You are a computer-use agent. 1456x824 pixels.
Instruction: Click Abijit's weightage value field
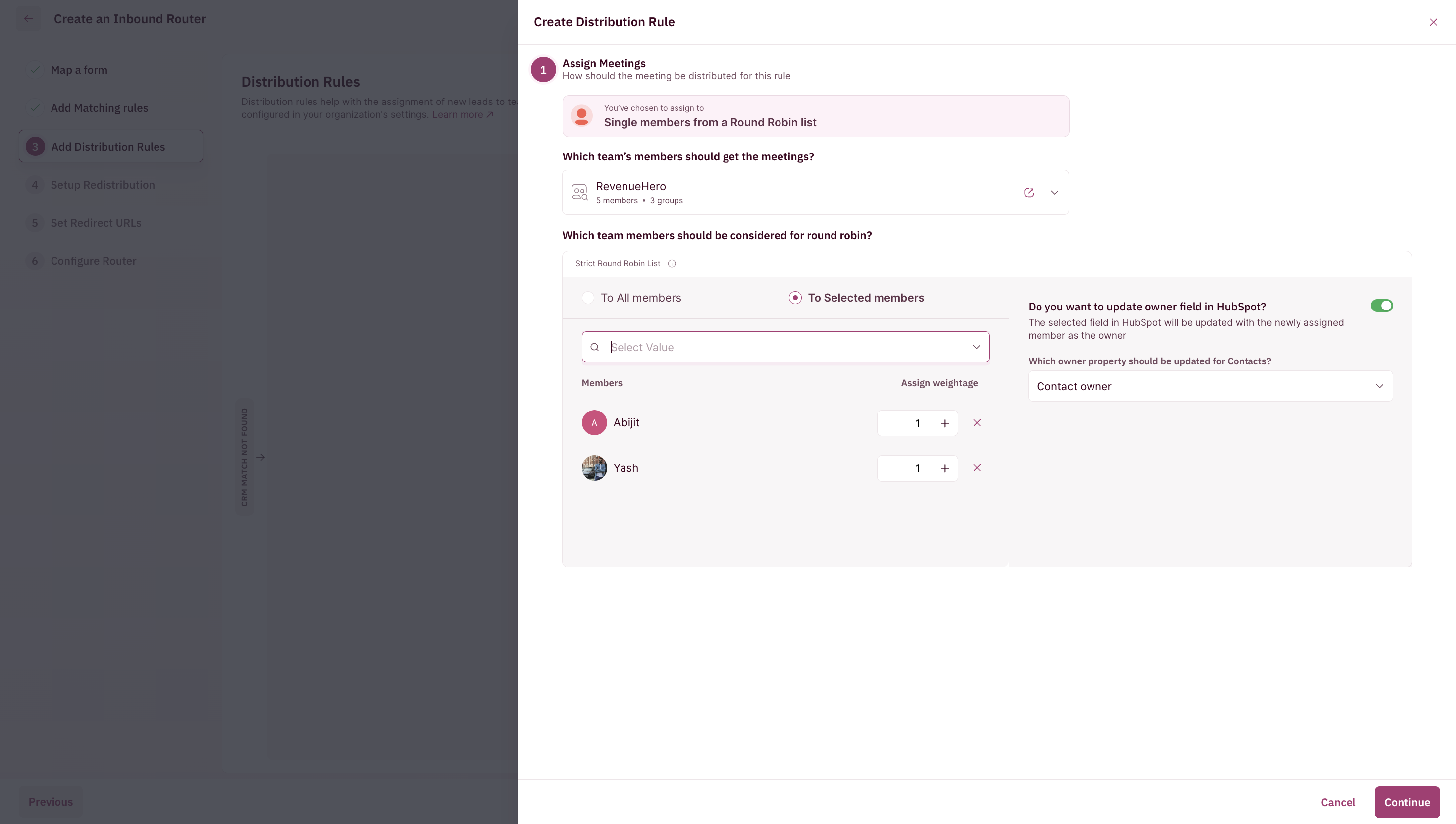point(917,423)
